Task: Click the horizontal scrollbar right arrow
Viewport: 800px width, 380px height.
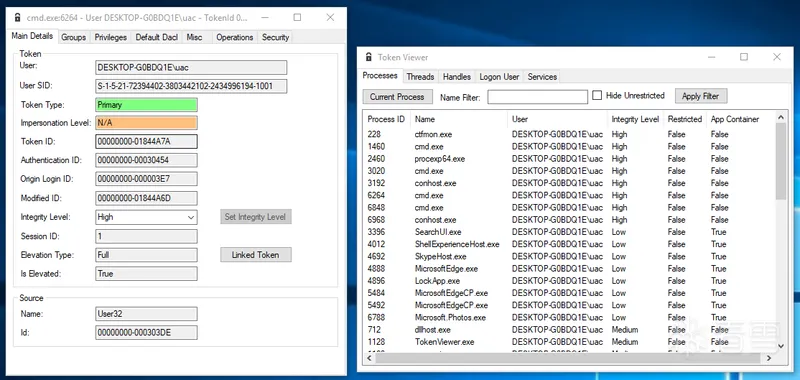Action: [769, 359]
